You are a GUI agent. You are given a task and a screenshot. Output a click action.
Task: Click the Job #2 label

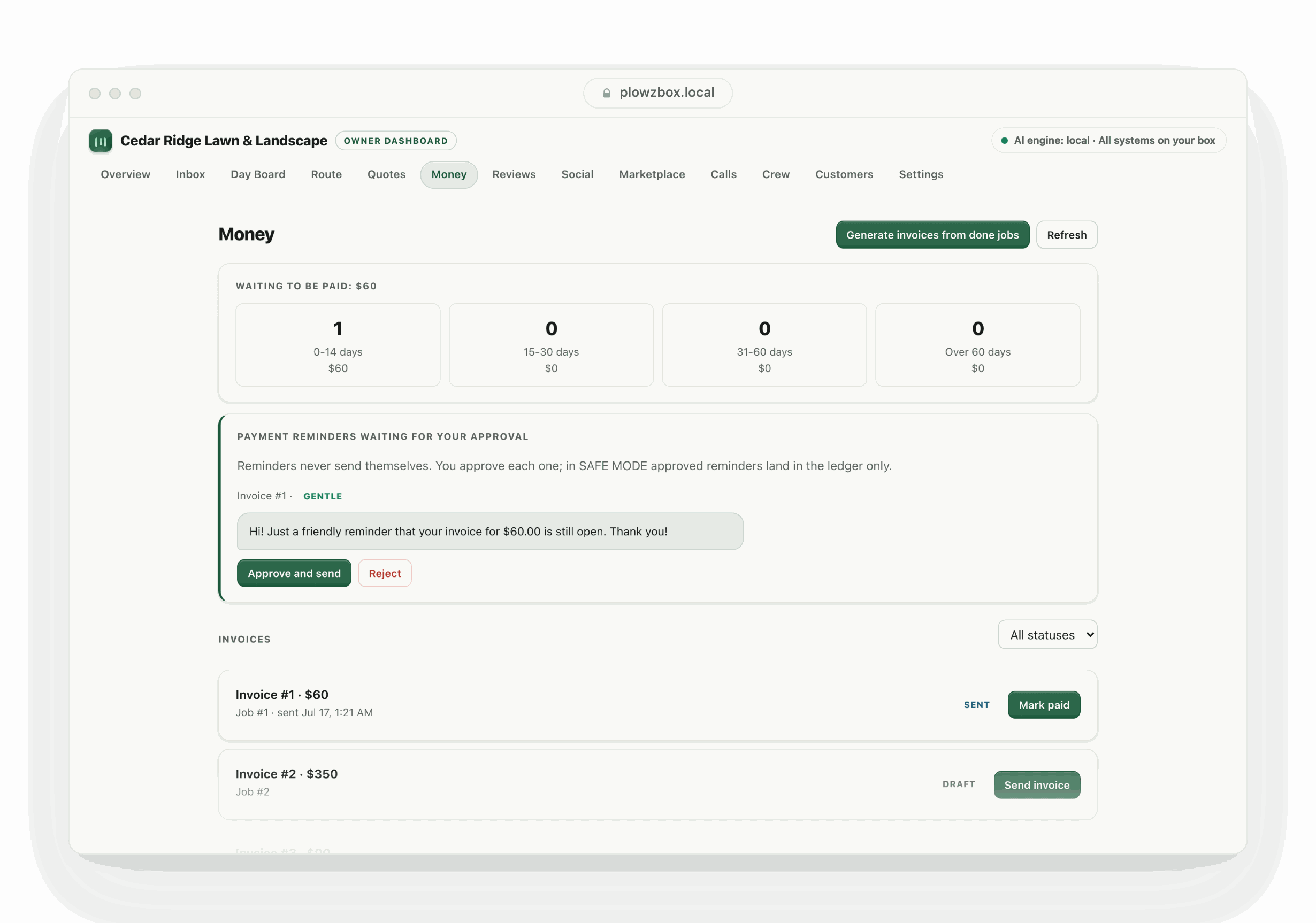252,793
